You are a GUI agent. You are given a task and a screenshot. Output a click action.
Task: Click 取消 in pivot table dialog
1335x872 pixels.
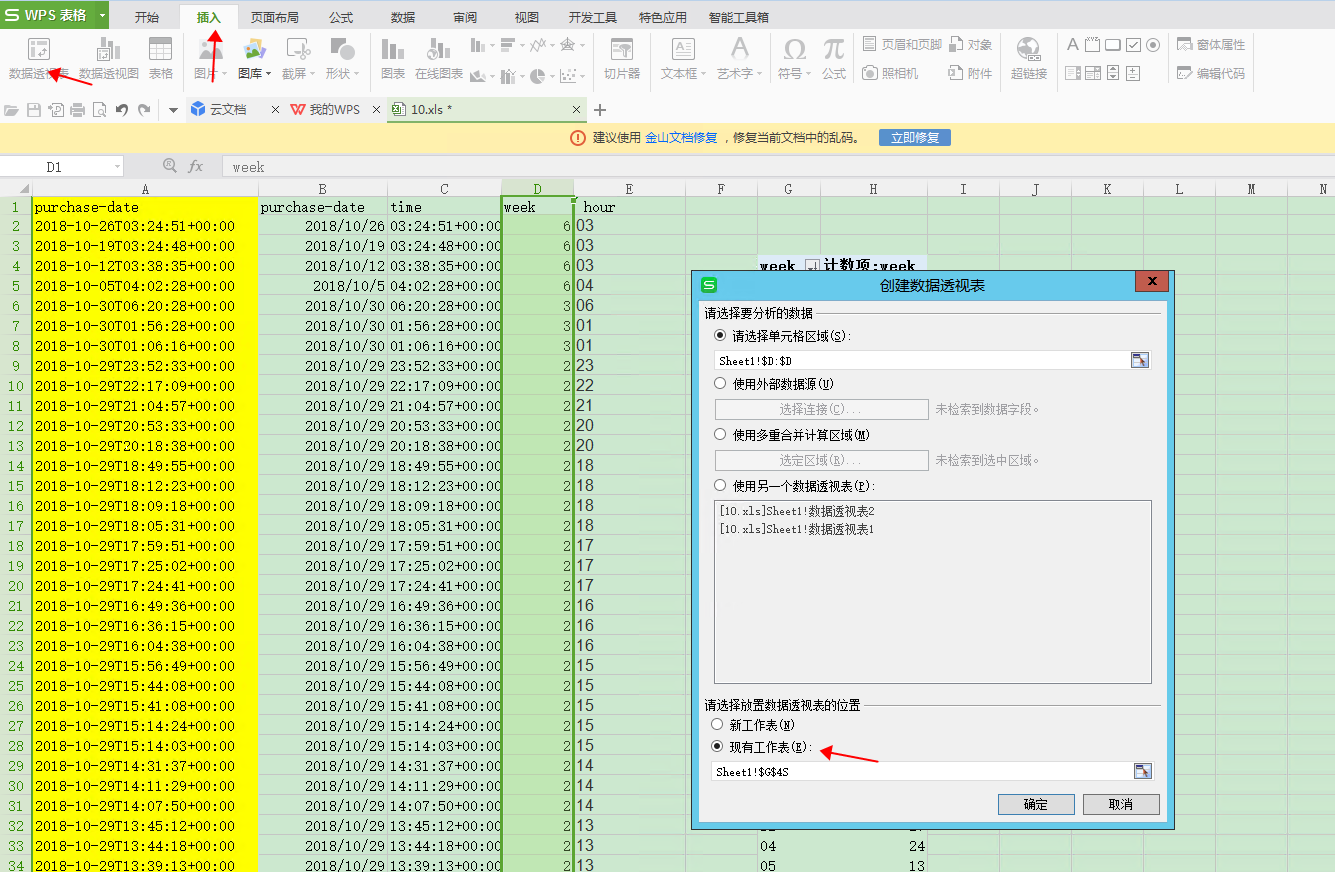click(x=1121, y=804)
